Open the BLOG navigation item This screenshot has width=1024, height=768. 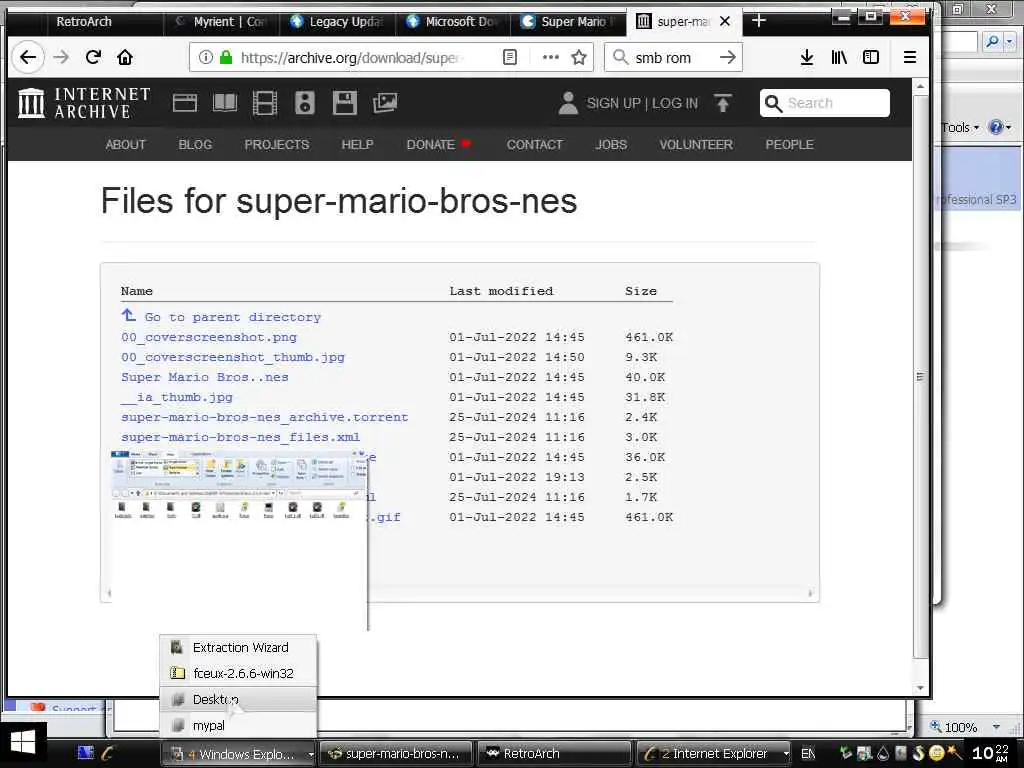195,144
